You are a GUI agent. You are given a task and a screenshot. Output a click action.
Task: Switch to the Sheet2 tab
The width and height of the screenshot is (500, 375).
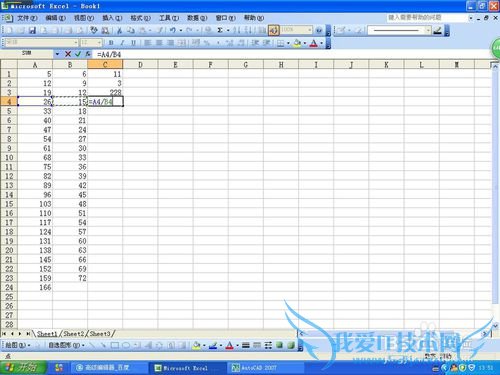74,334
